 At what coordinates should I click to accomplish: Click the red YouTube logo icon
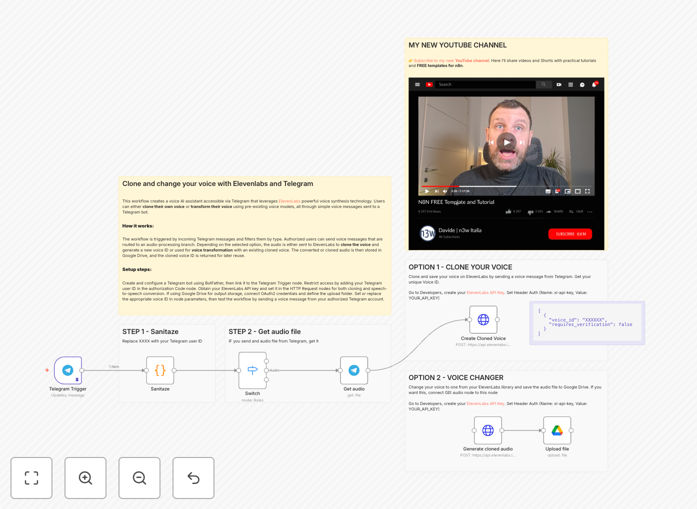coord(429,84)
